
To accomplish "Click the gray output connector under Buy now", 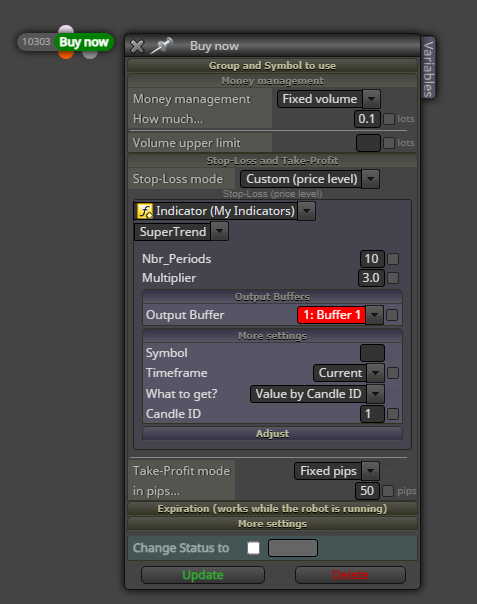I will pos(90,55).
